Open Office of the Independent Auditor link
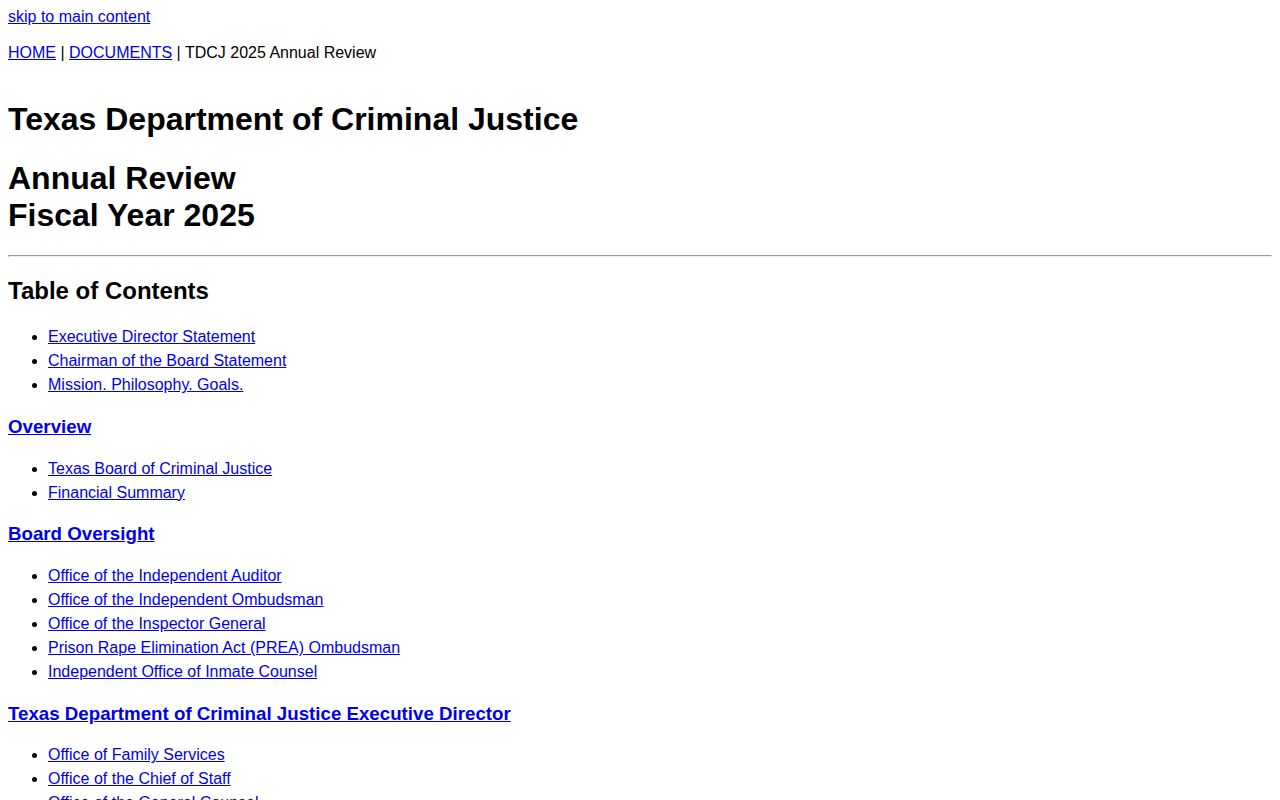The height and width of the screenshot is (800, 1280). [165, 576]
